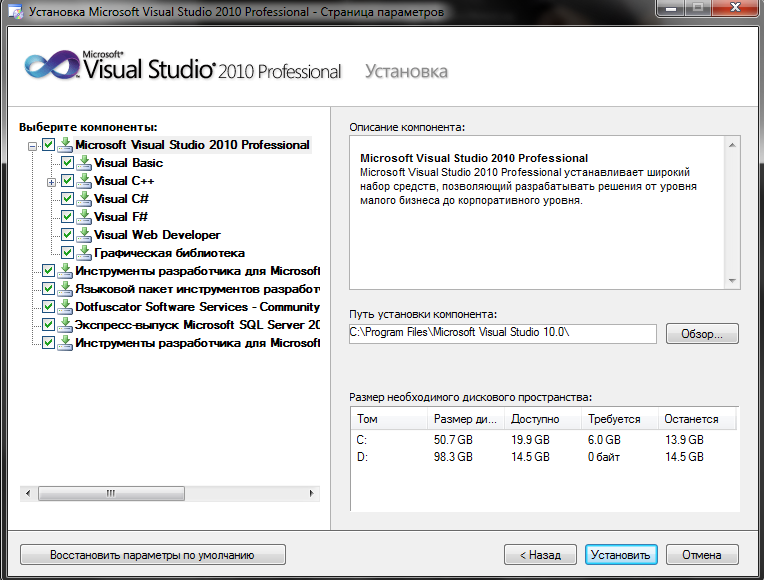Screen dimensions: 764x580
Task: Toggle Языковой пакет инструментов checkbox
Action: (x=48, y=289)
